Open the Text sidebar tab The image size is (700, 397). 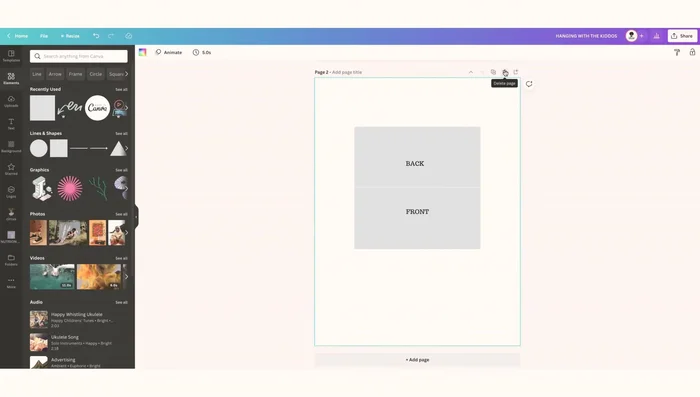coord(11,124)
